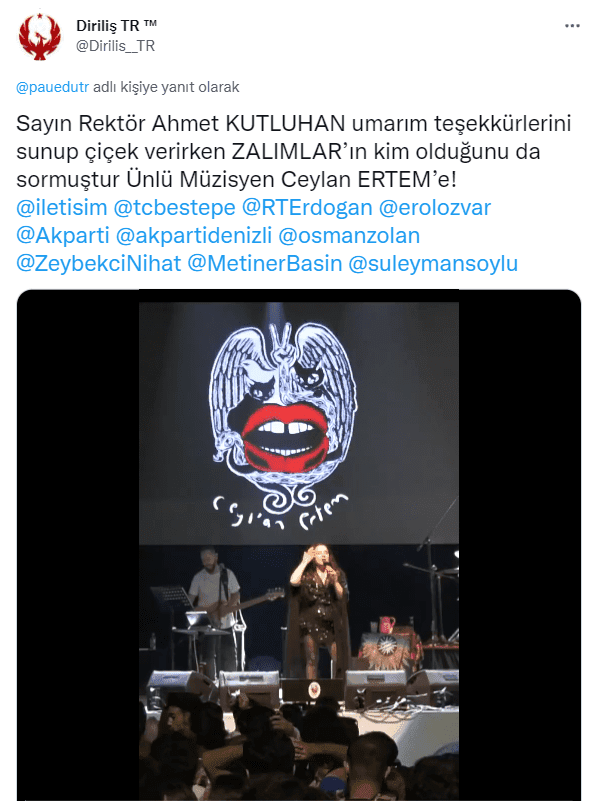The image size is (592, 801).
Task: Click the tweet body text
Action: pos(294,151)
